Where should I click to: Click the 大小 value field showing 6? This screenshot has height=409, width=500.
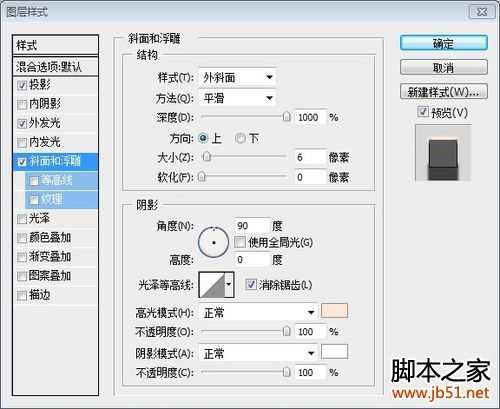click(x=310, y=157)
